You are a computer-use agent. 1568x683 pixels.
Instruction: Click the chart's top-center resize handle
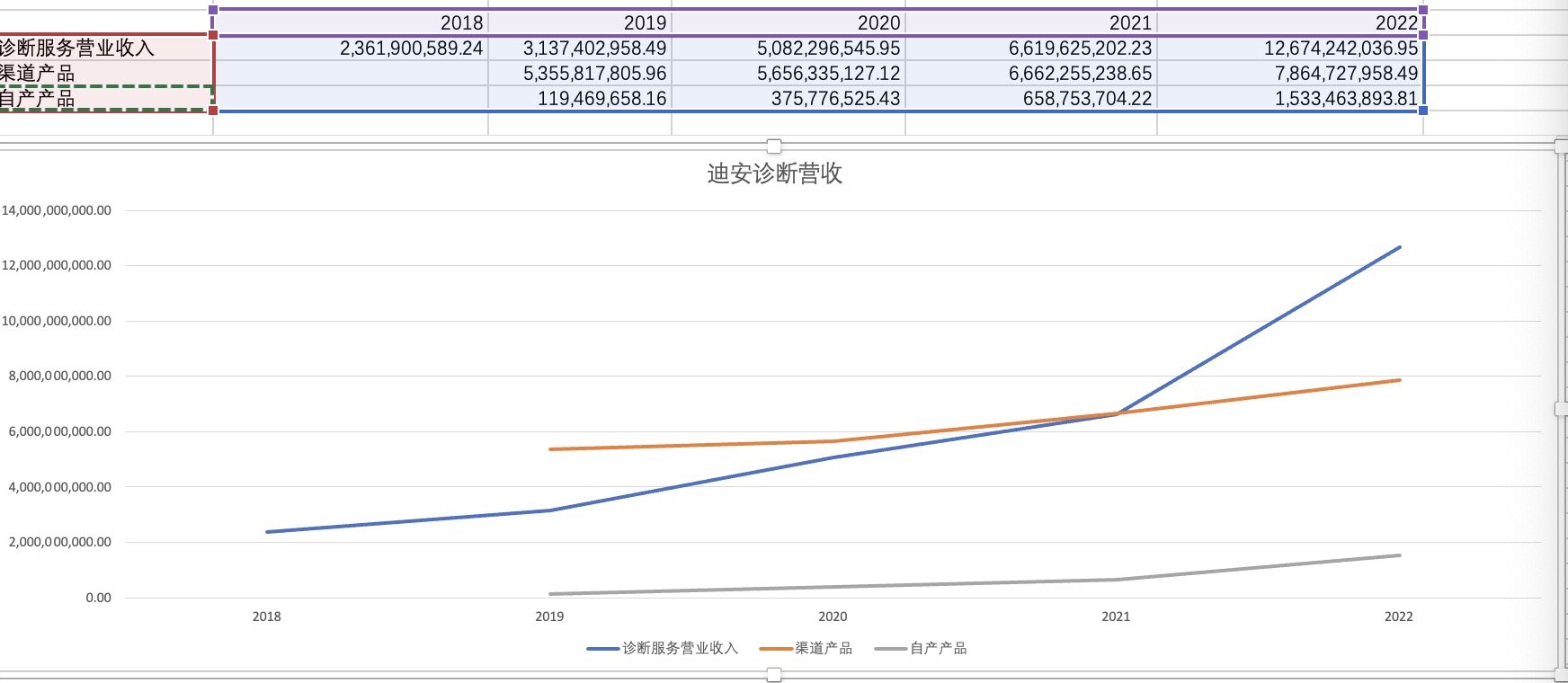click(x=774, y=146)
